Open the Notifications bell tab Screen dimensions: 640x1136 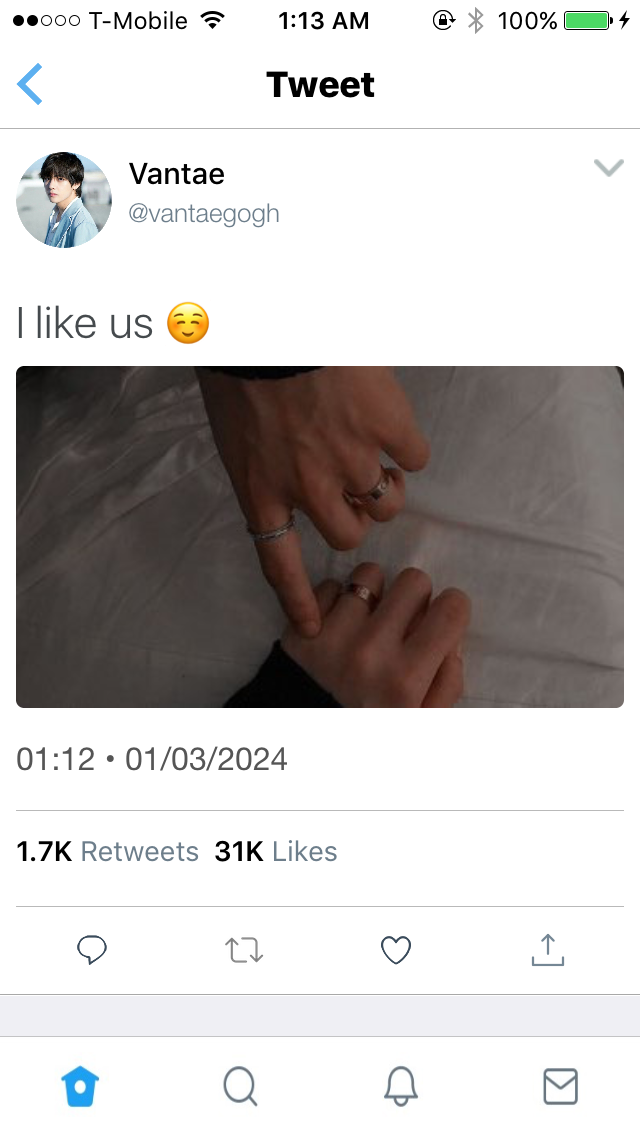(401, 1087)
